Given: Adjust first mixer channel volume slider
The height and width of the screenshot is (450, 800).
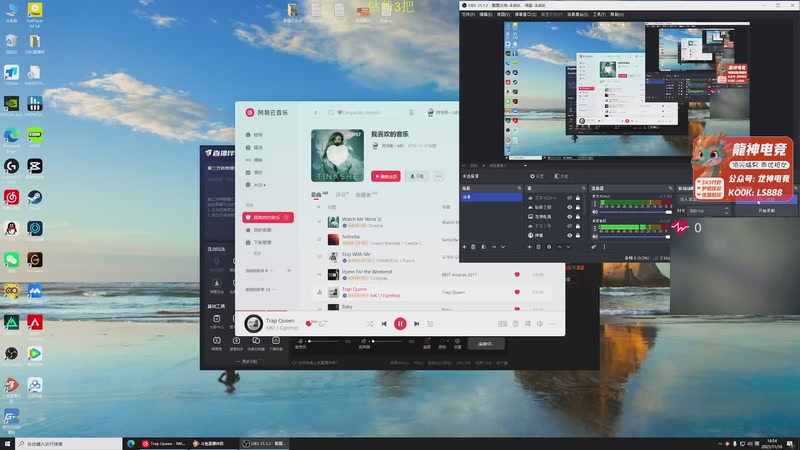Looking at the screenshot, I should pyautogui.click(x=635, y=211).
